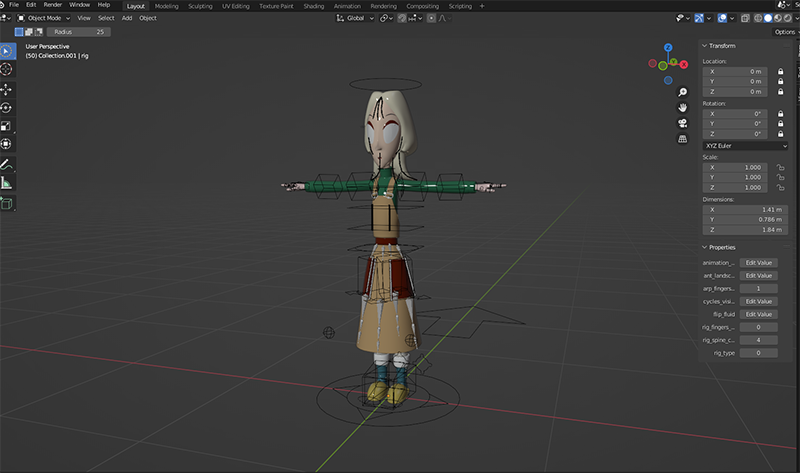Collapse the Transform panel
The width and height of the screenshot is (800, 473).
718,46
